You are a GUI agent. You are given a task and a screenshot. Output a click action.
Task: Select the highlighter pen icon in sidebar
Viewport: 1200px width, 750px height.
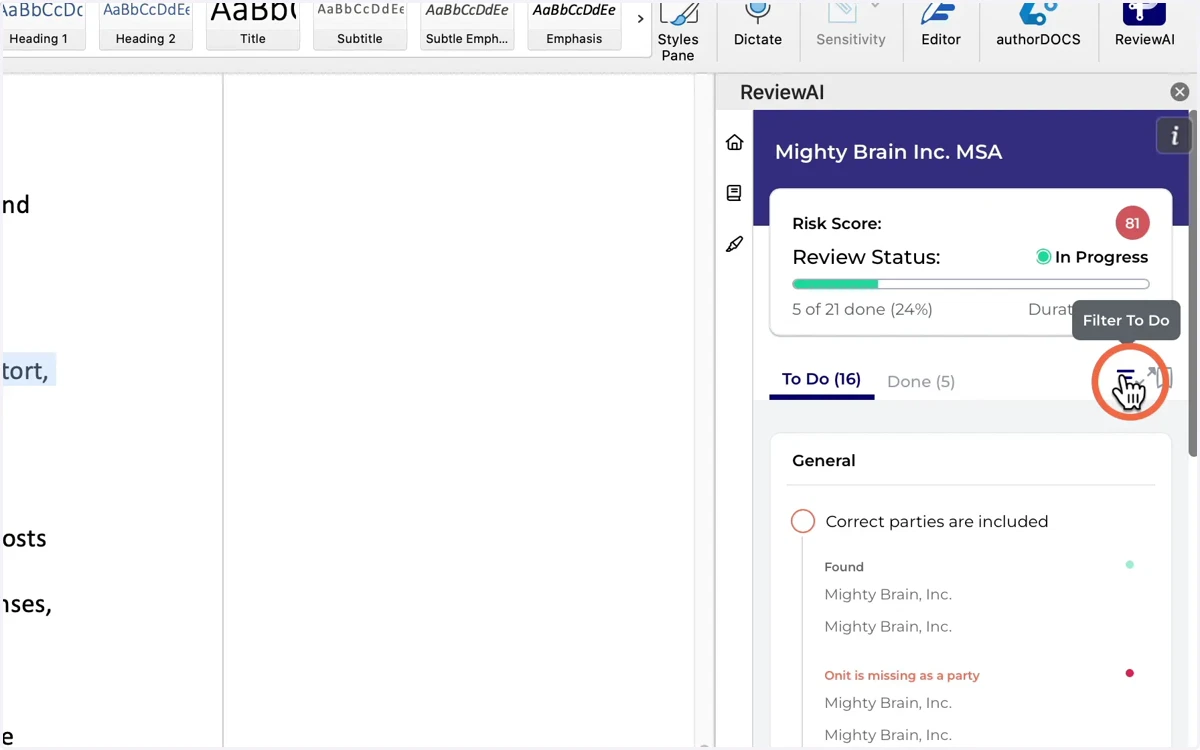click(x=735, y=244)
